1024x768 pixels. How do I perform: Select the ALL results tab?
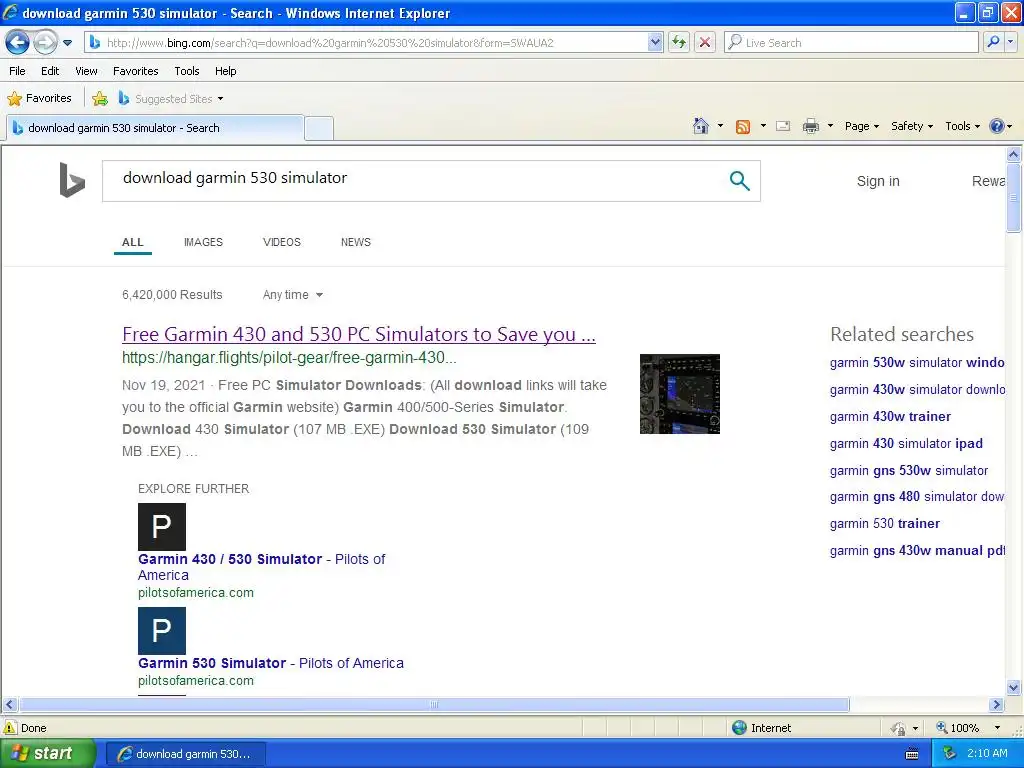(x=133, y=242)
